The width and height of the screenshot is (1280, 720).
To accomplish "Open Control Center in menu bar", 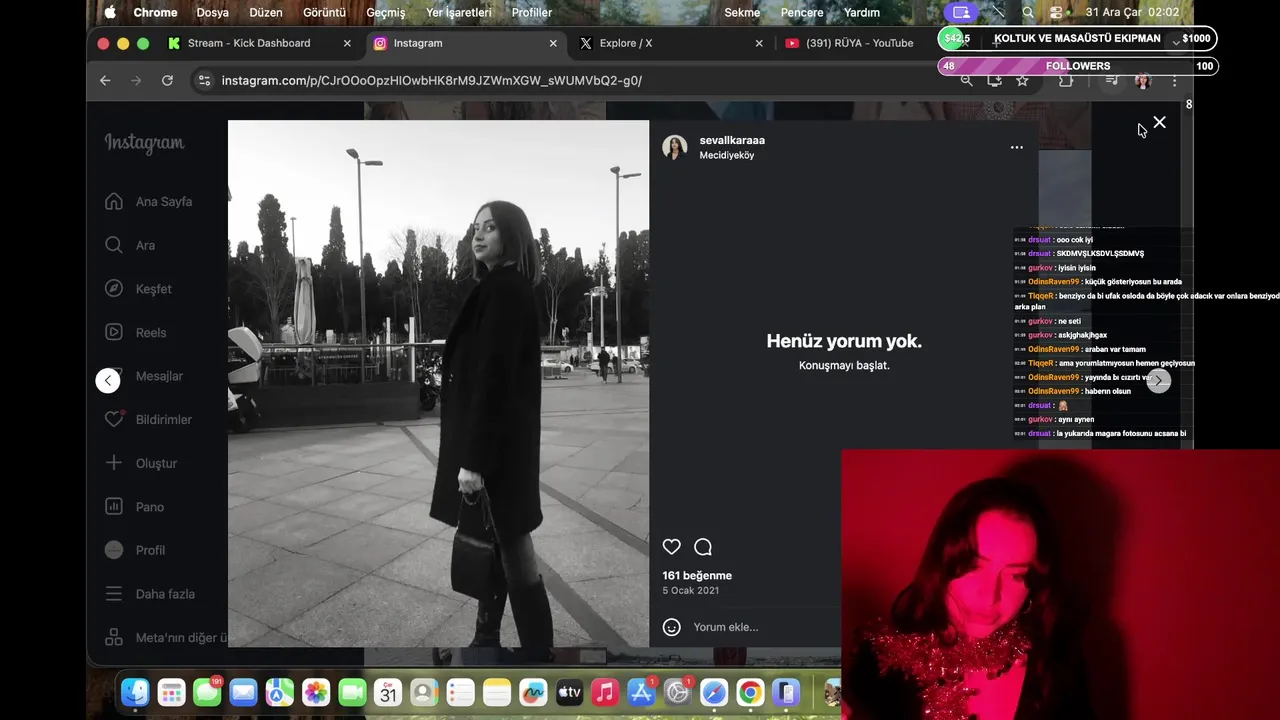I will 1057,12.
